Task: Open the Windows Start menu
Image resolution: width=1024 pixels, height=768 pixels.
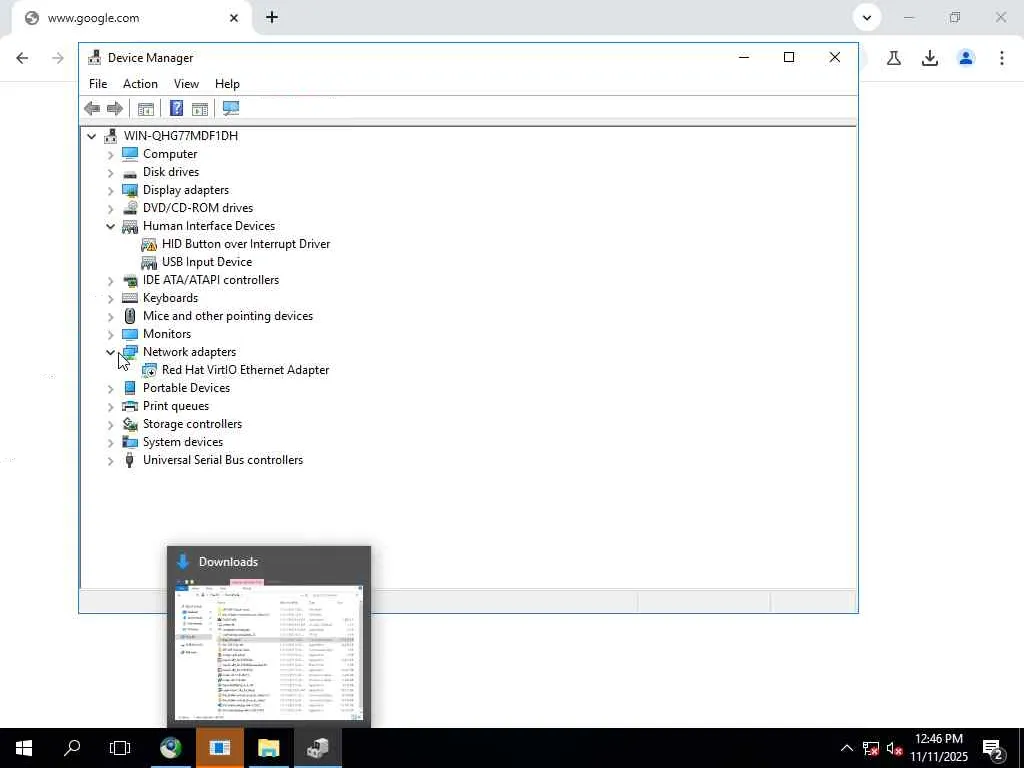Action: point(24,748)
